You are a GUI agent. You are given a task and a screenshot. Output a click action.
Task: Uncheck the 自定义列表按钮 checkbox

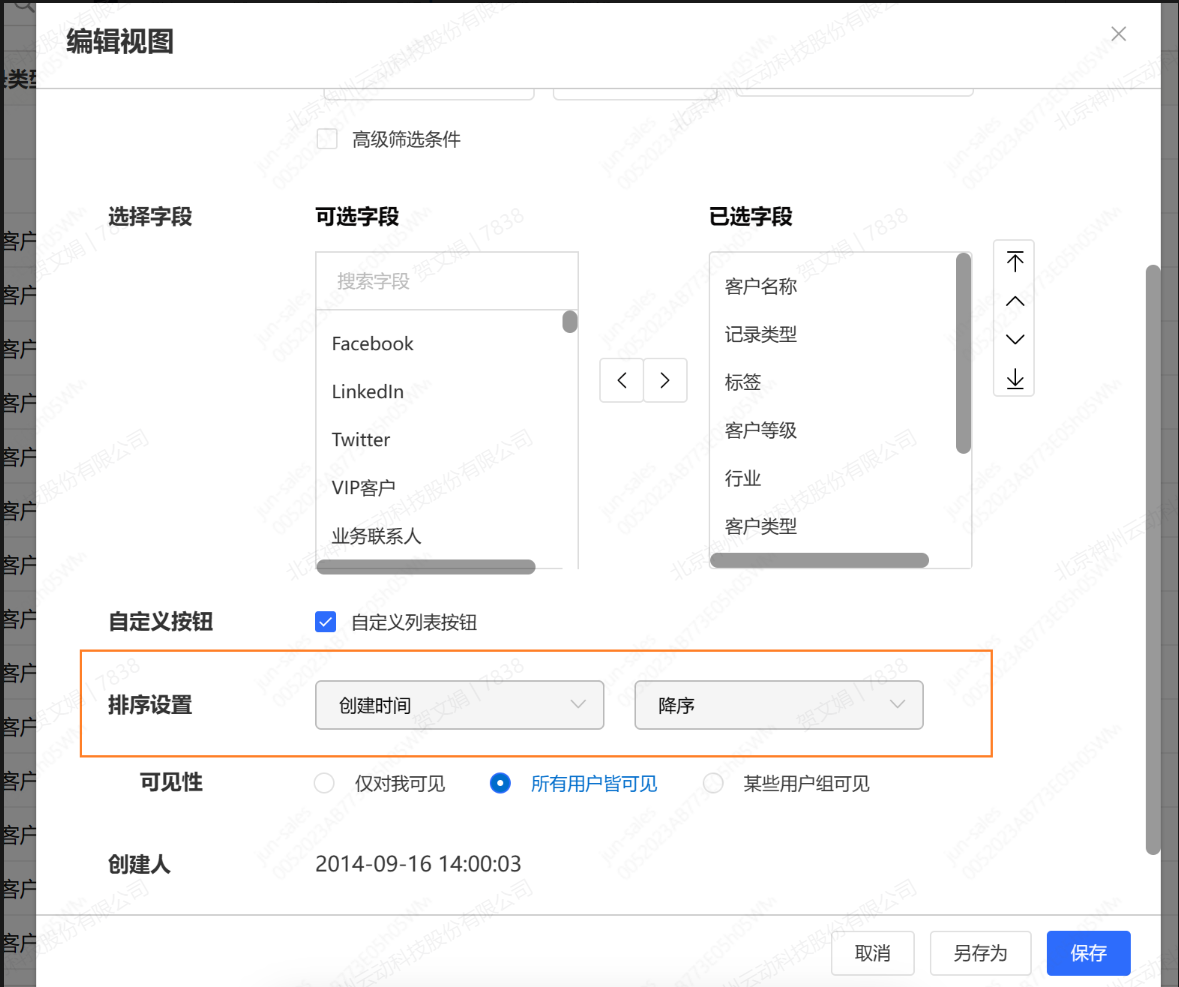coord(326,622)
